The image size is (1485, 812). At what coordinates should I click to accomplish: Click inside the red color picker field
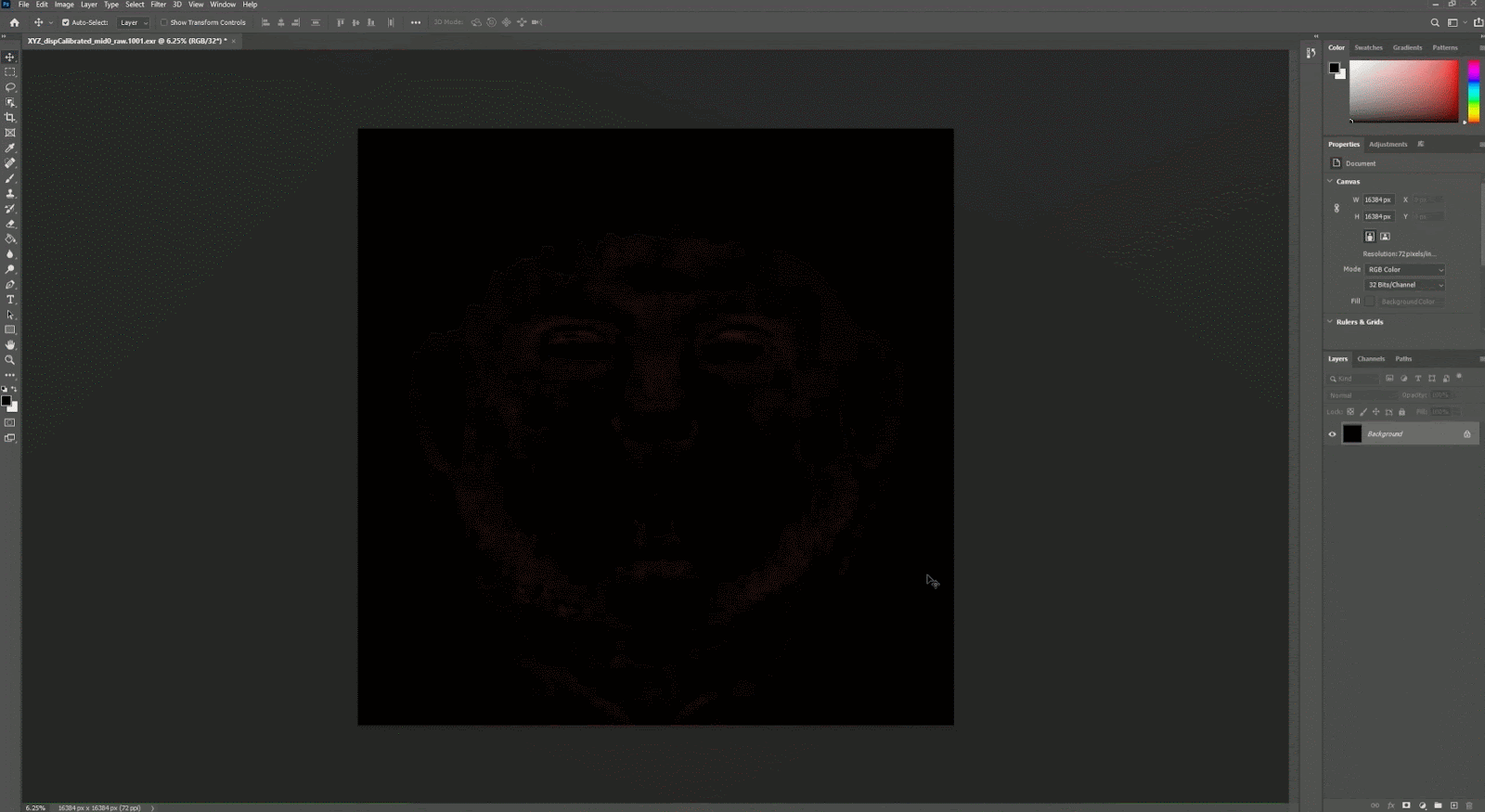[1403, 91]
